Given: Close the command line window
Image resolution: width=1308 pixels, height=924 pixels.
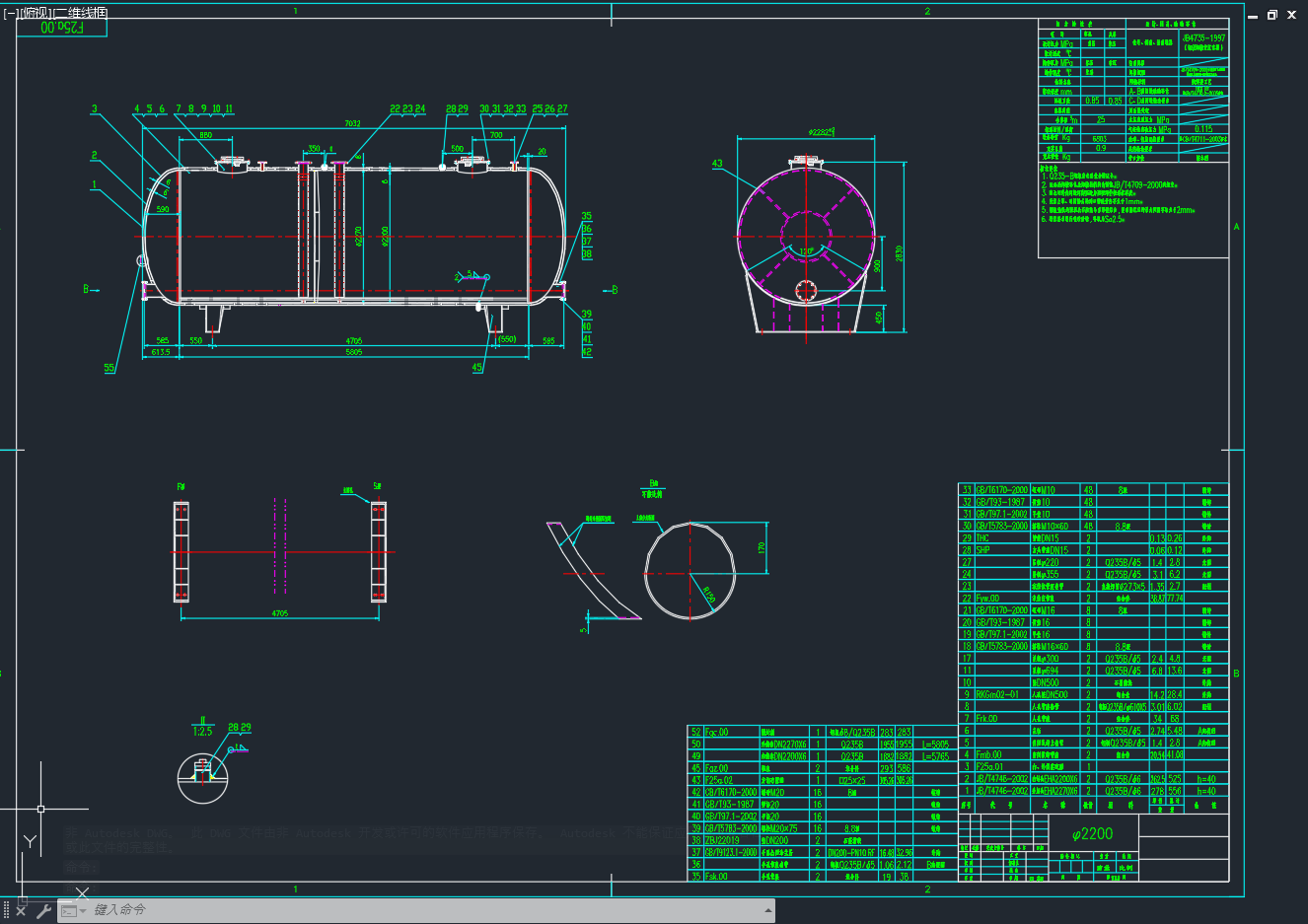Looking at the screenshot, I should [x=21, y=911].
